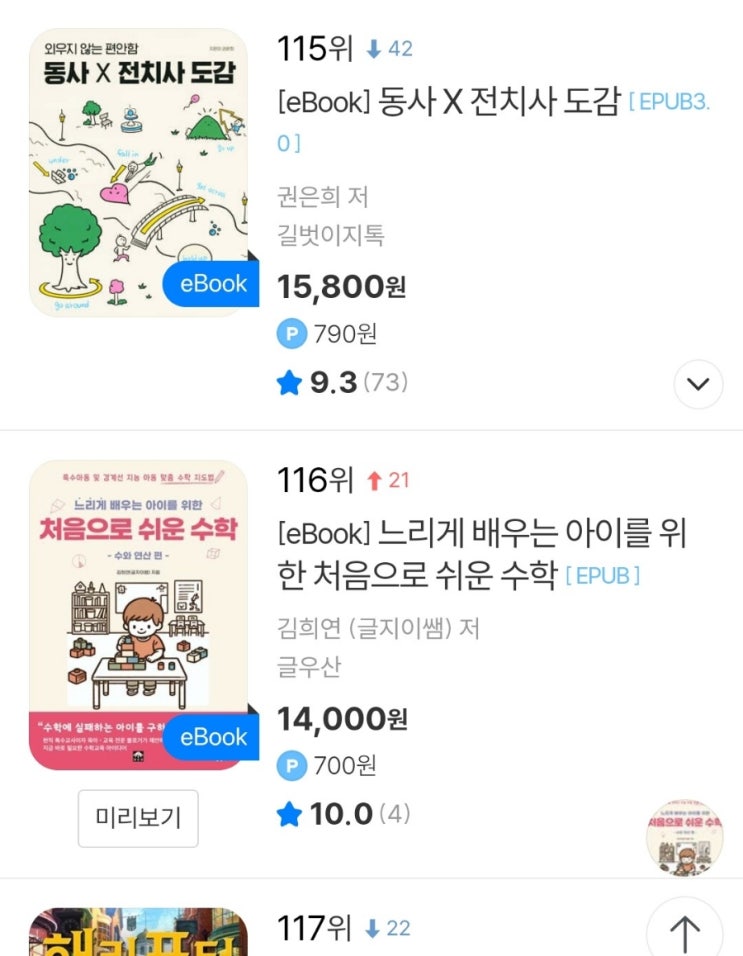Tap the P point icon beside 790원
Image resolution: width=743 pixels, height=956 pixels.
click(x=292, y=334)
